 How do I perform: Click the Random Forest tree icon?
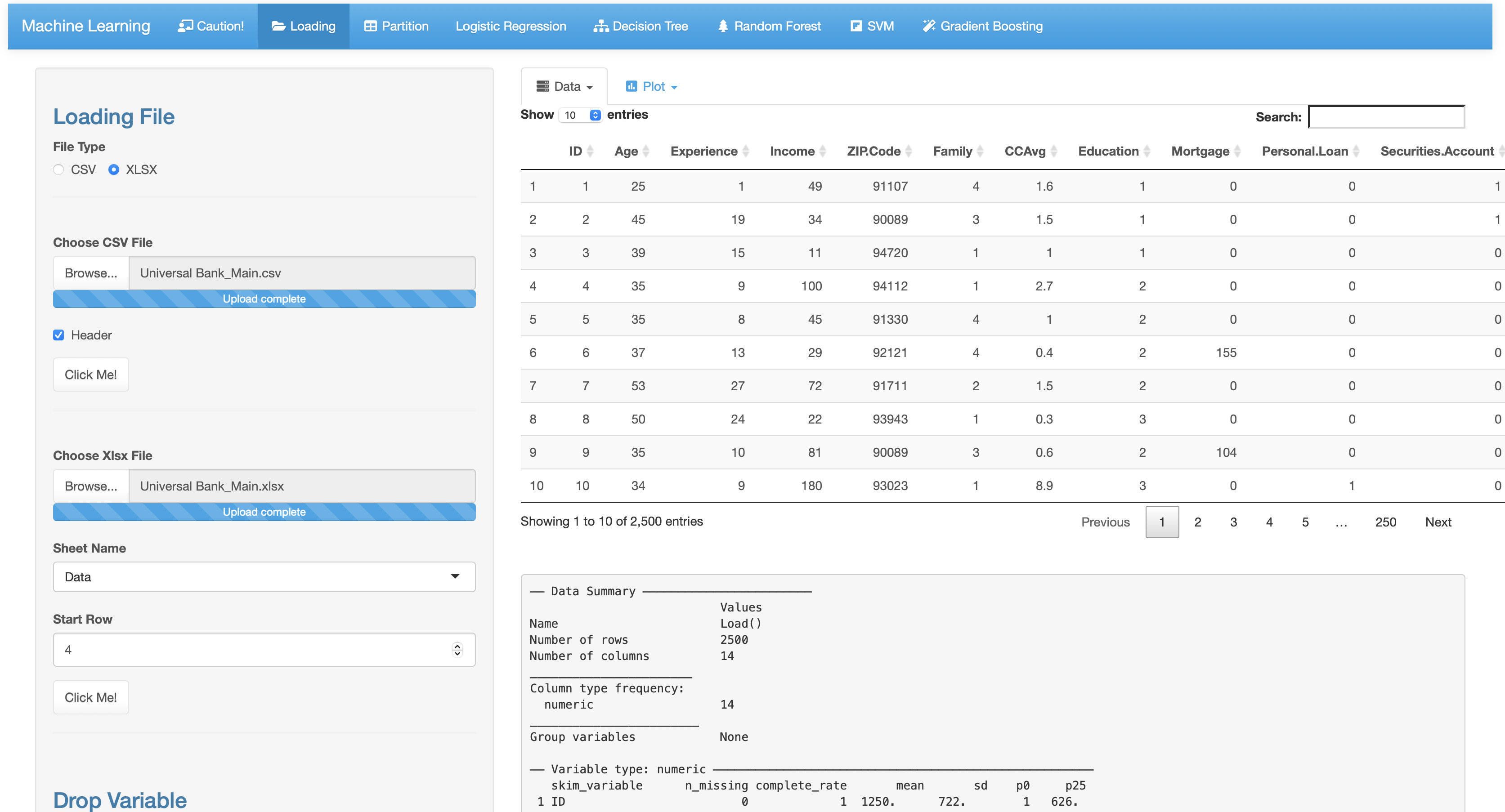(x=723, y=26)
